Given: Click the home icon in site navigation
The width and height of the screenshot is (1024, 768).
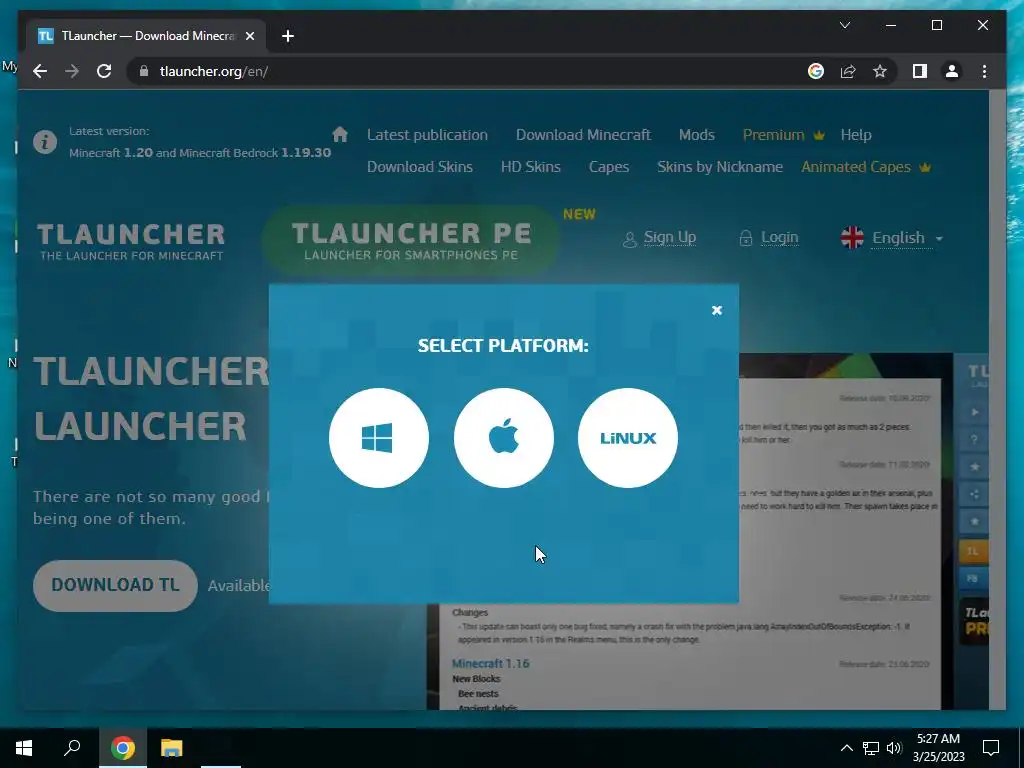Looking at the screenshot, I should [x=340, y=134].
